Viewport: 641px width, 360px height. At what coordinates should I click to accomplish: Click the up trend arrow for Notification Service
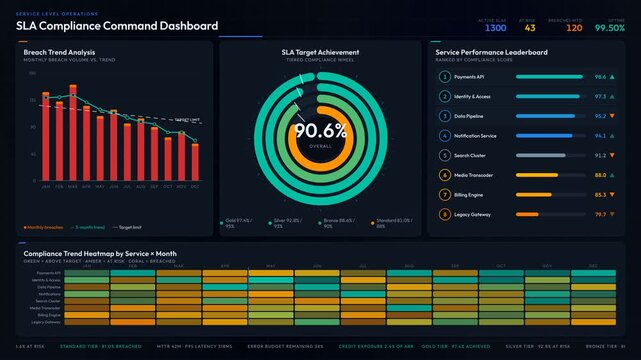tap(612, 136)
